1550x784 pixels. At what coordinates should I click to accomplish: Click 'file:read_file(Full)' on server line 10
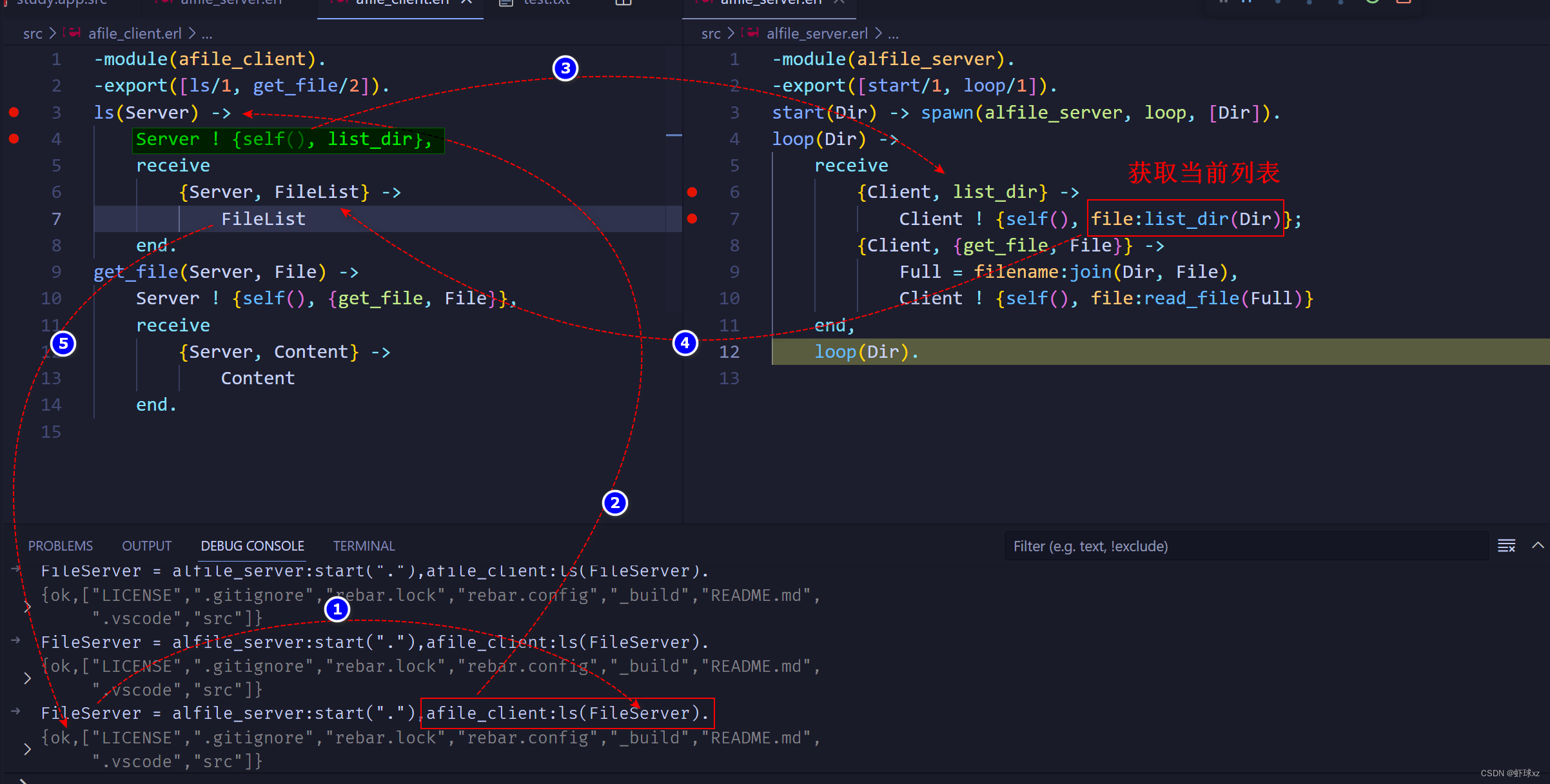click(1196, 299)
